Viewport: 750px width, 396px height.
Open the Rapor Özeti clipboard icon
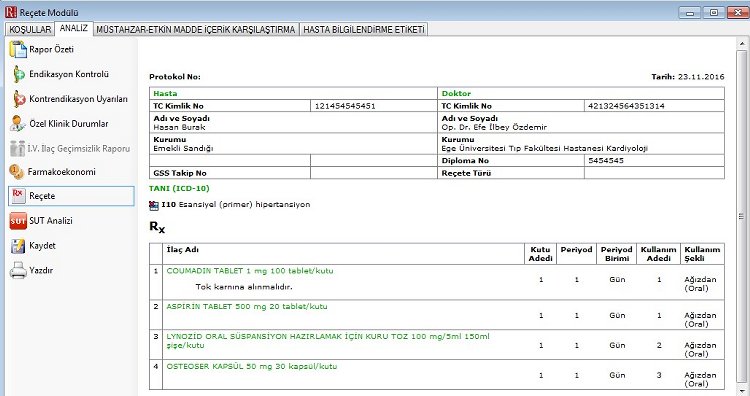pos(18,49)
